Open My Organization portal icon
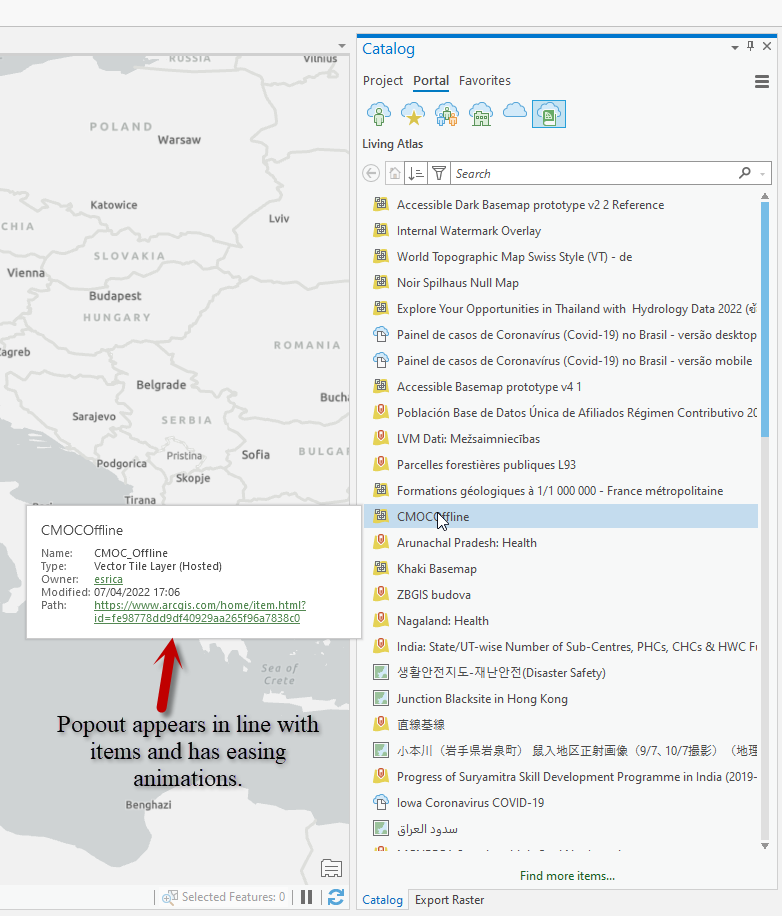This screenshot has height=916, width=782. [x=481, y=114]
